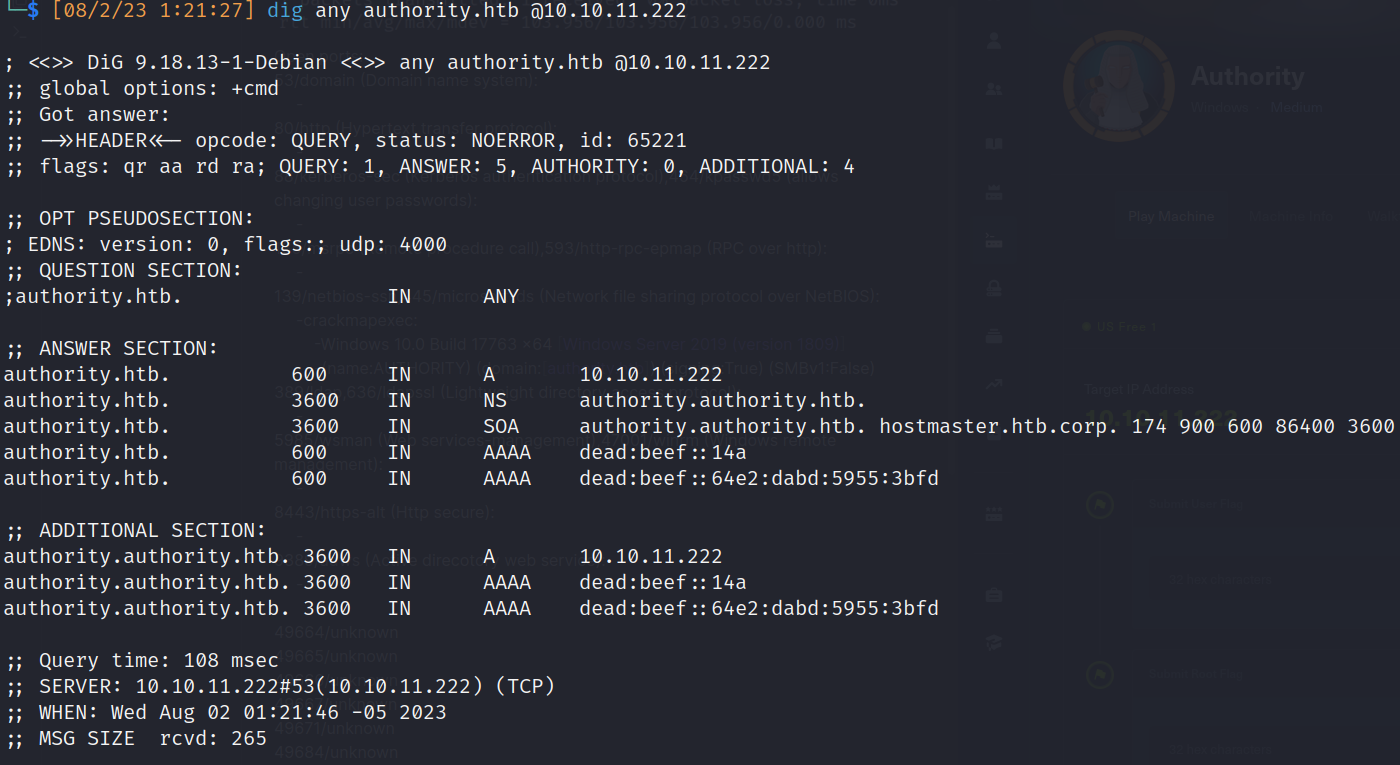Click the user profile sidebar icon
Viewport: 1400px width, 765px height.
[x=993, y=41]
